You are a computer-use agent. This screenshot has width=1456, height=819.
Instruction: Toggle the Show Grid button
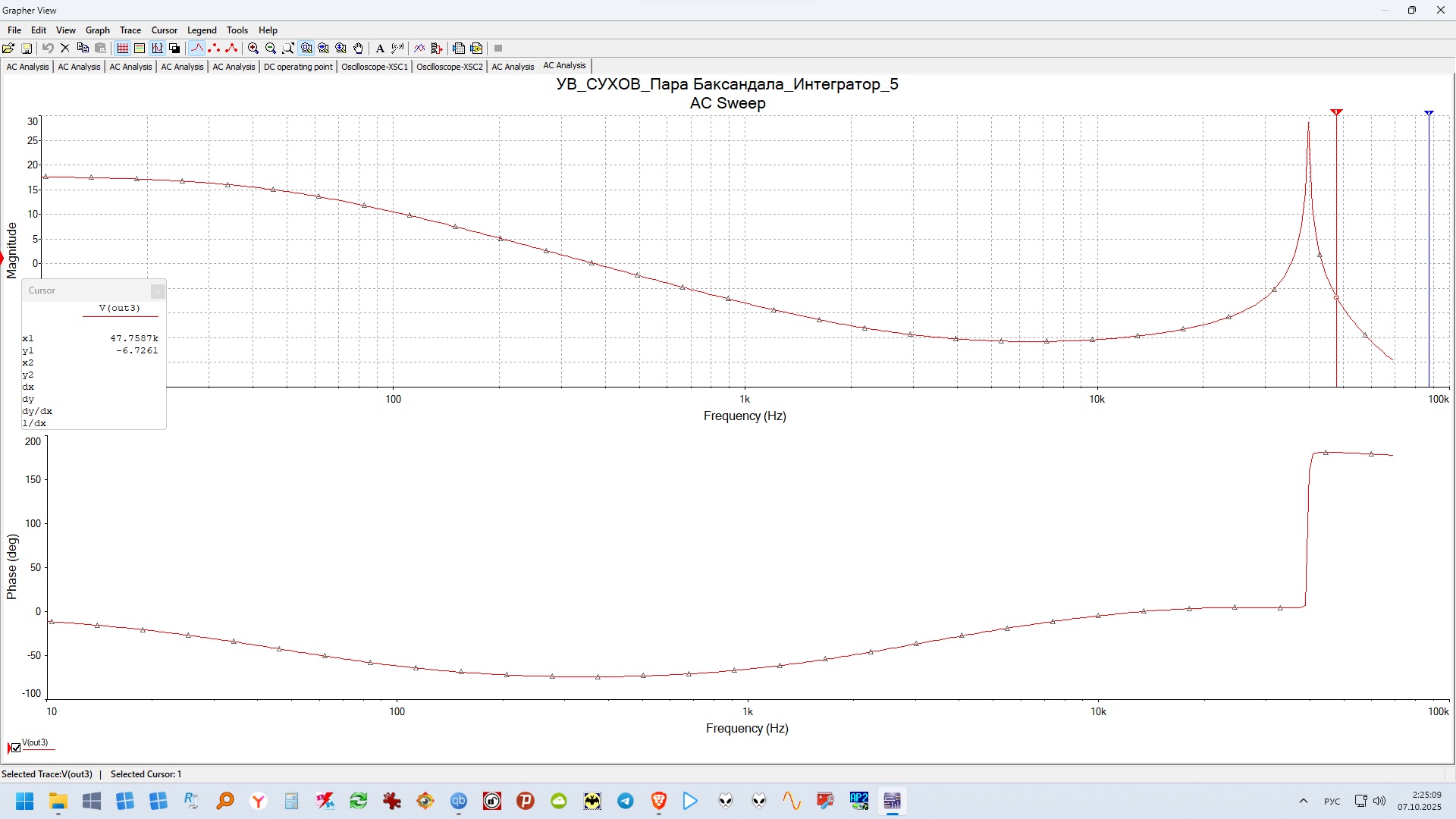tap(122, 48)
